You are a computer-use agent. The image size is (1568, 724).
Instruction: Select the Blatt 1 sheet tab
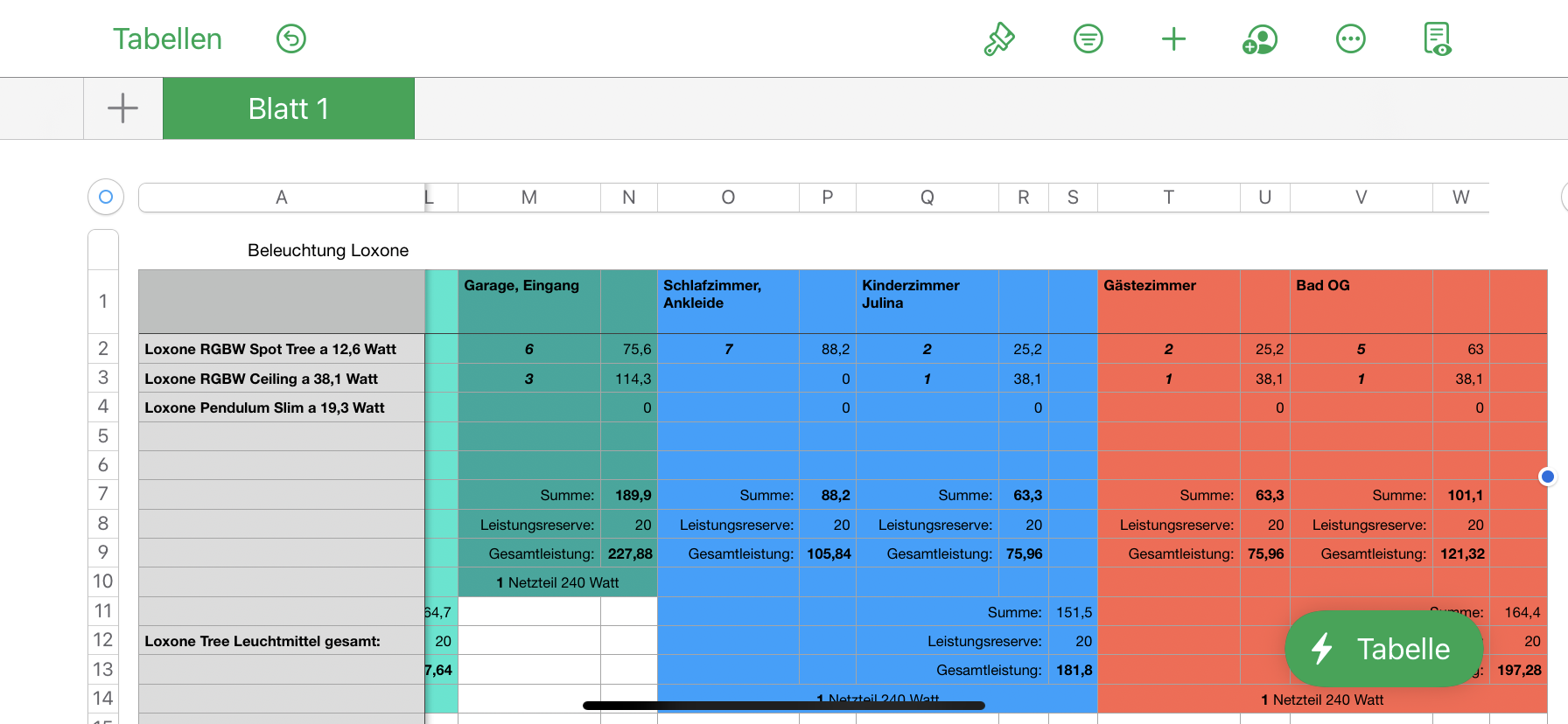(289, 108)
